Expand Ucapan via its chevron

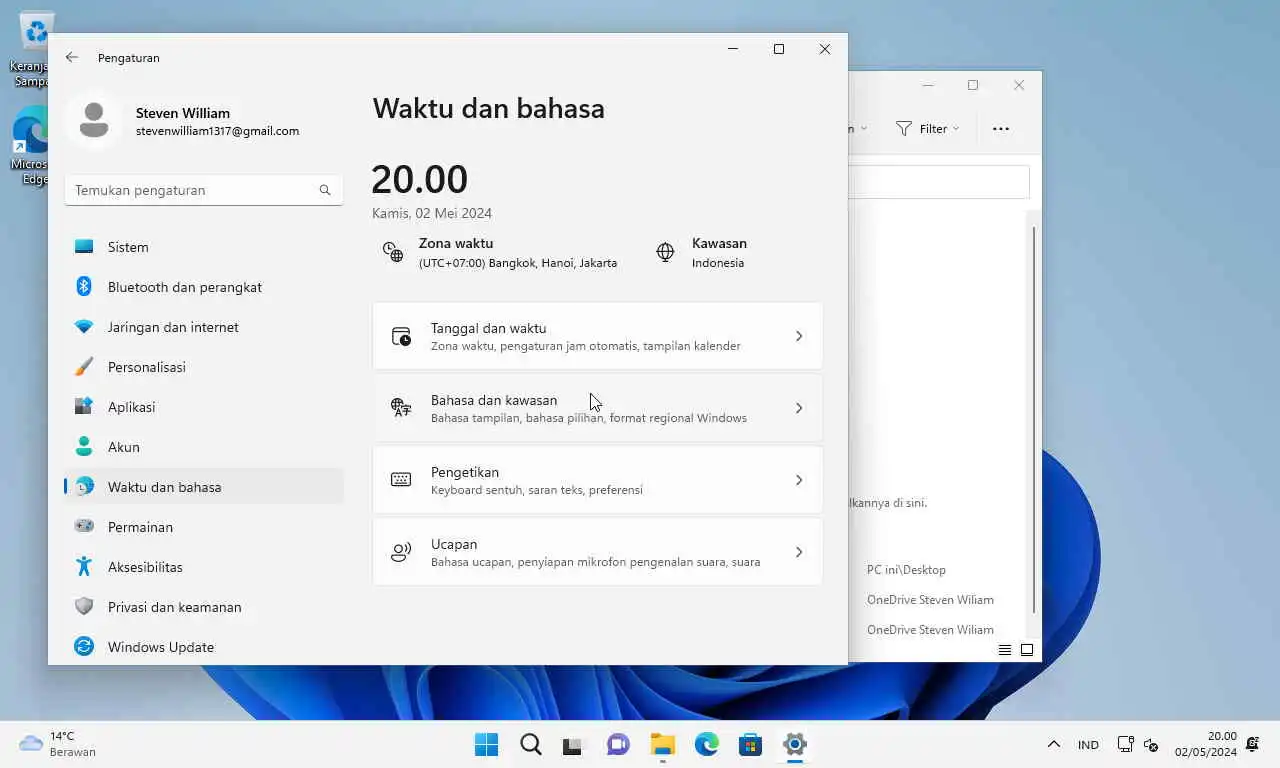click(798, 552)
